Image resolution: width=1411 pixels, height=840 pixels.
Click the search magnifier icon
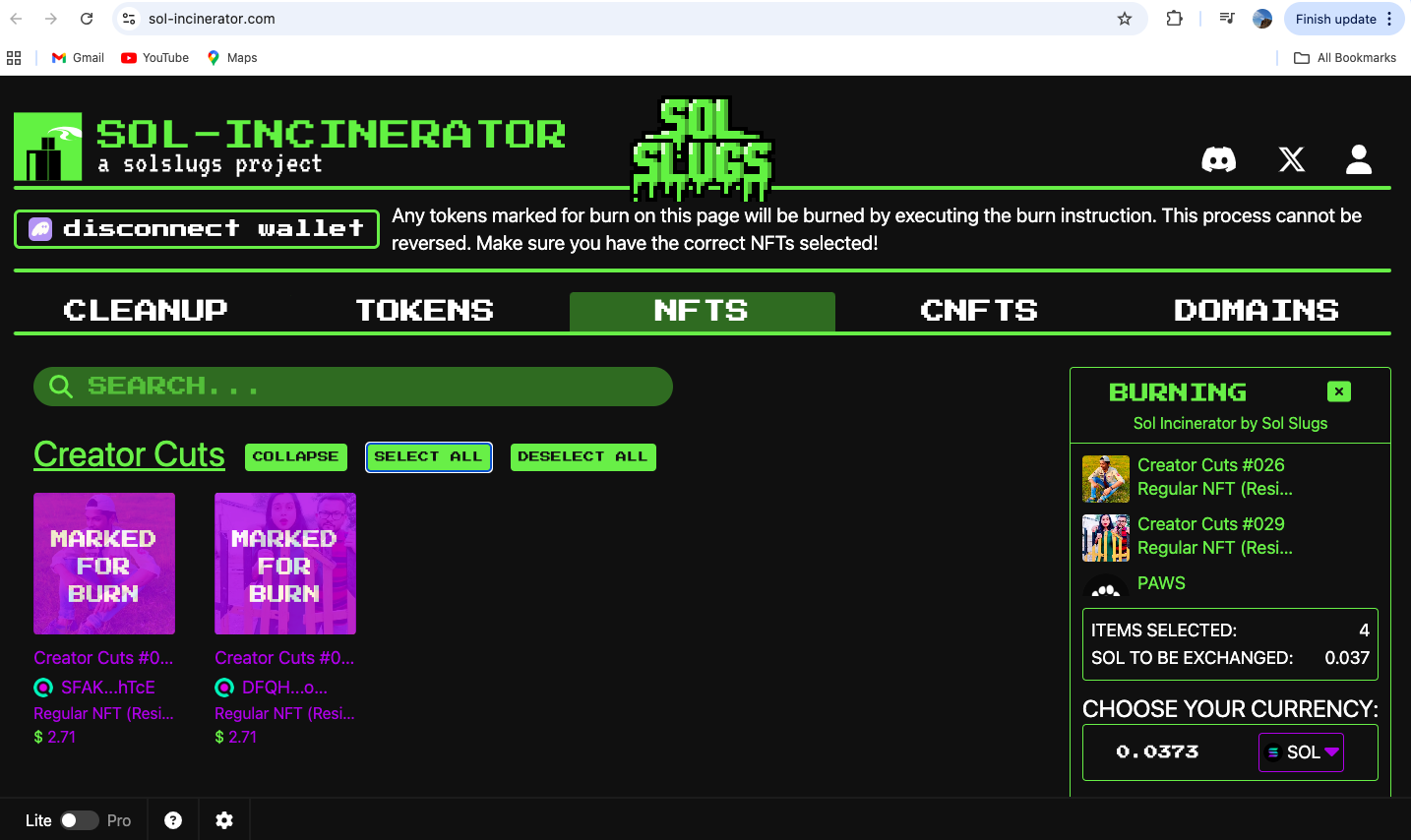(61, 386)
